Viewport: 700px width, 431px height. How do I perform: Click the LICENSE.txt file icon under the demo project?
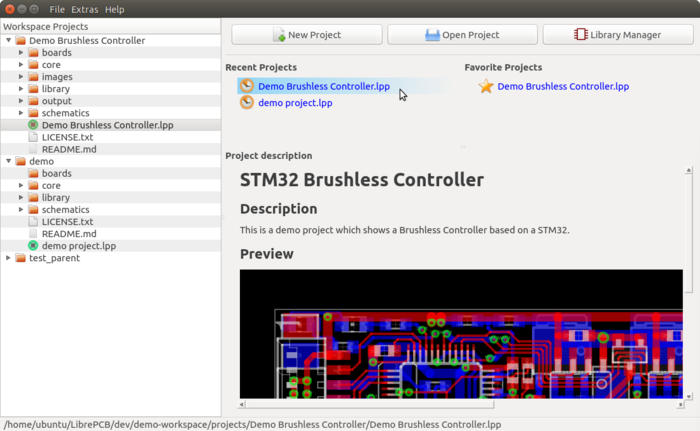33,222
